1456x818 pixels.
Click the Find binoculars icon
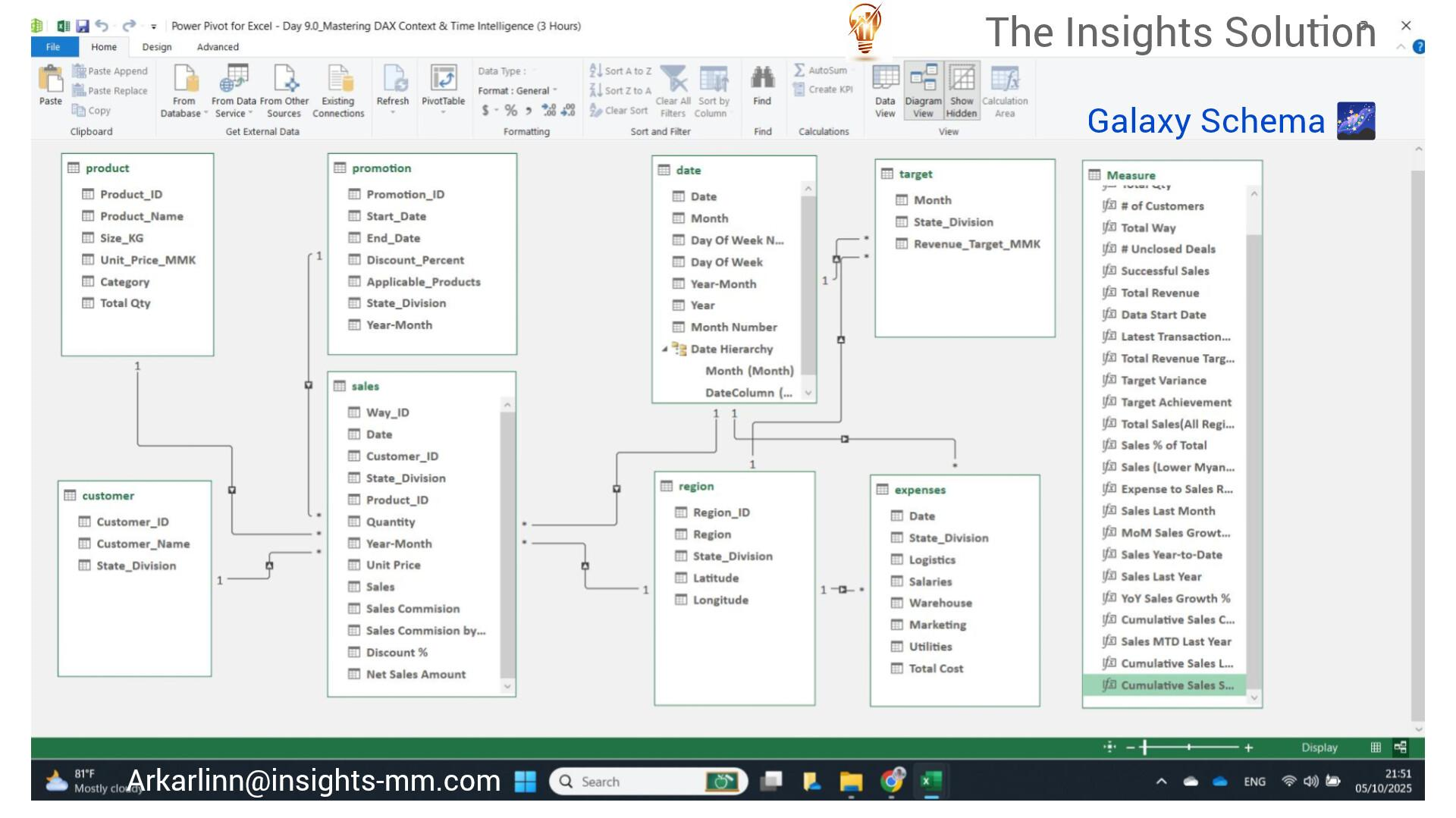click(762, 78)
